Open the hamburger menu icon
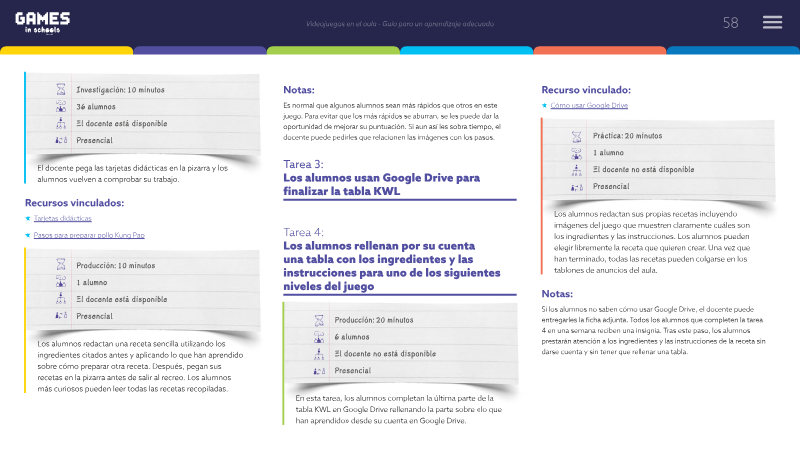 coord(772,22)
